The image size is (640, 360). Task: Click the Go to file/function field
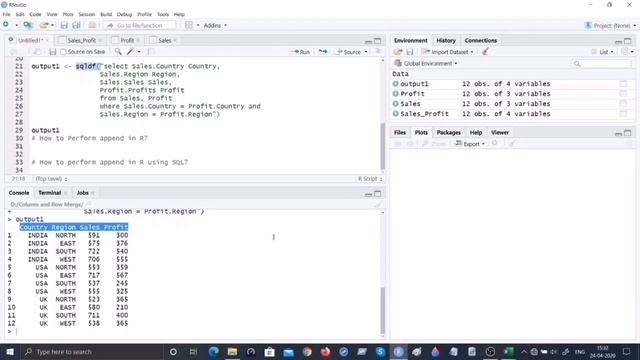coord(140,25)
